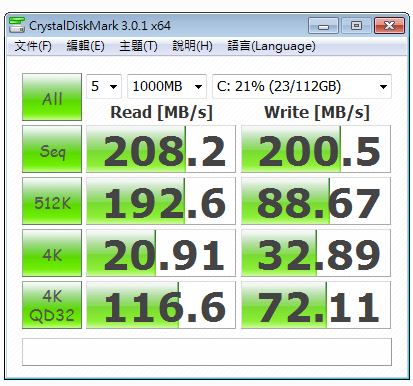Select the Seq read result 208.2

click(x=161, y=149)
